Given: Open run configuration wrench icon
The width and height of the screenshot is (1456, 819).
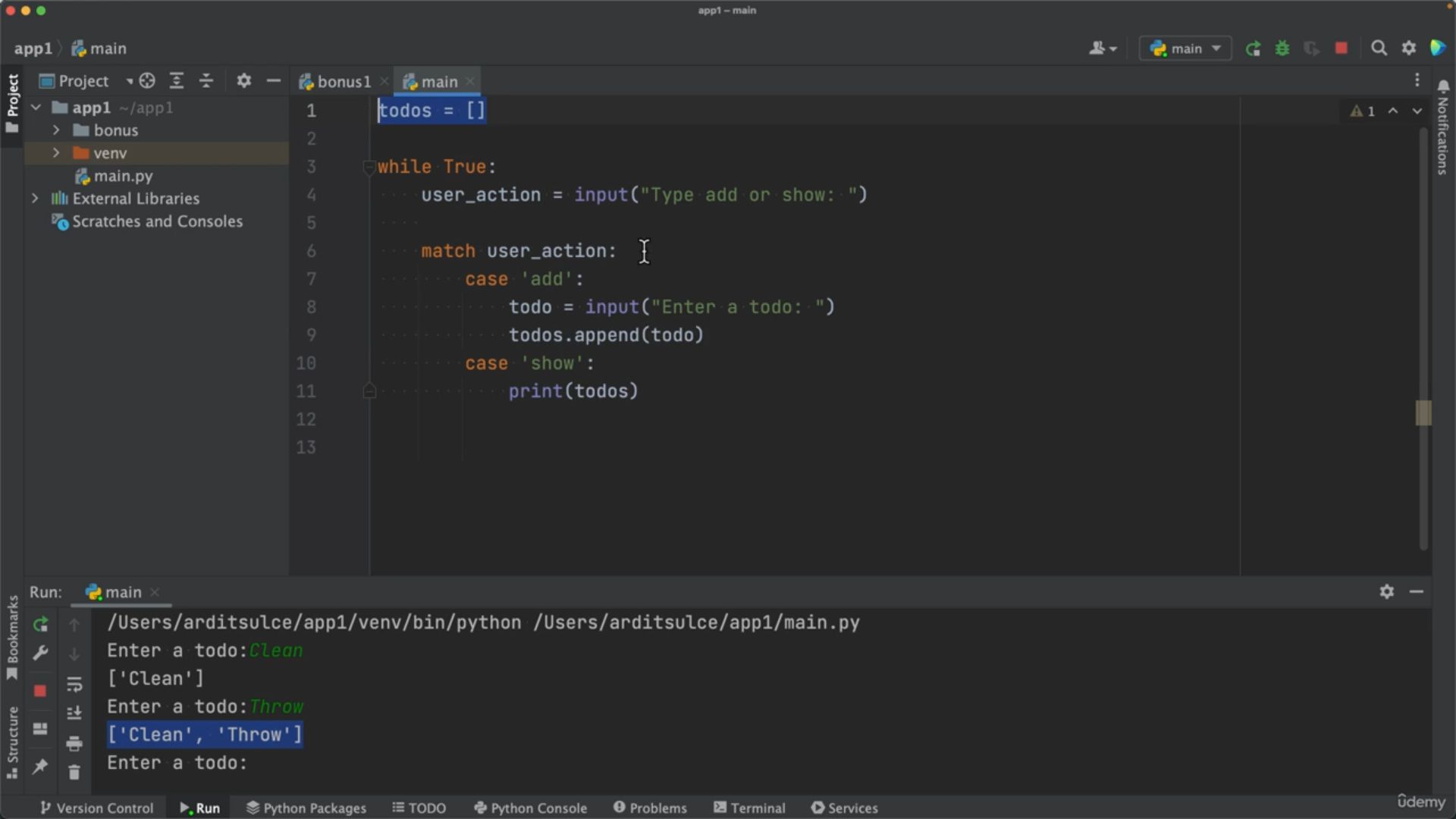Looking at the screenshot, I should coord(40,653).
